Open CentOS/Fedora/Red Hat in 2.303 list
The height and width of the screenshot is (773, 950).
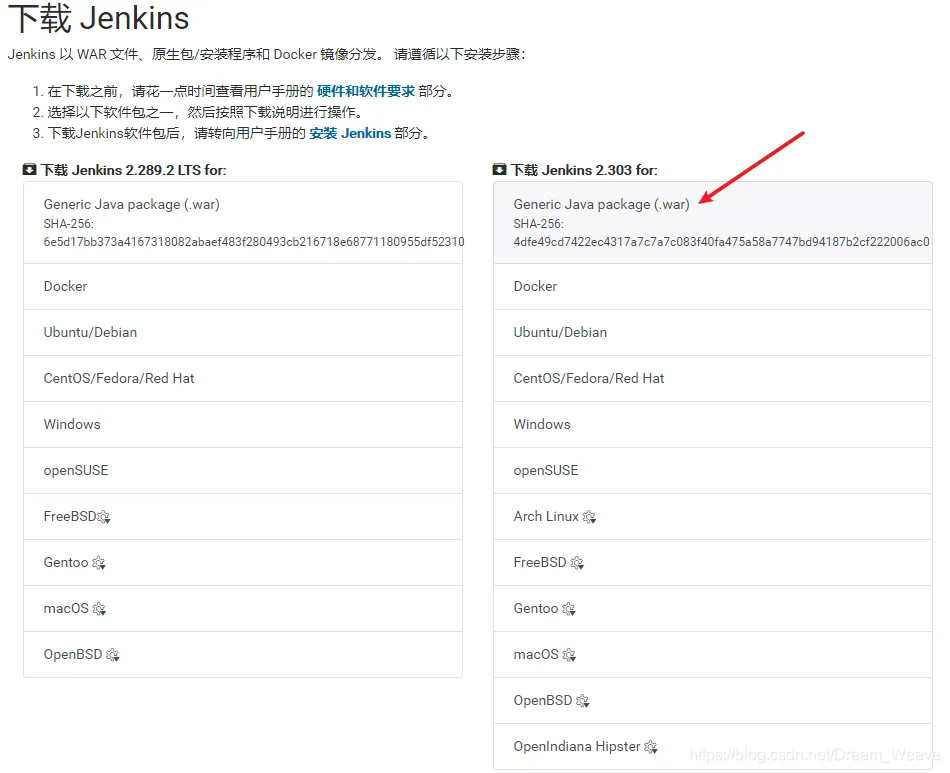[713, 379]
